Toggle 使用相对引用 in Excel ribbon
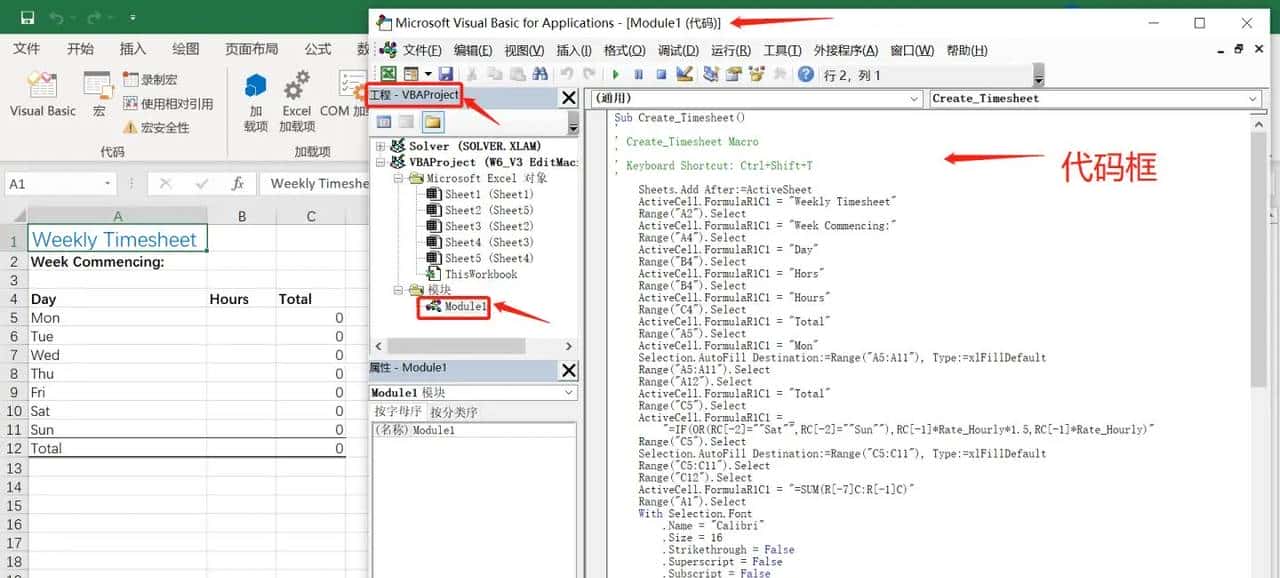 point(167,103)
